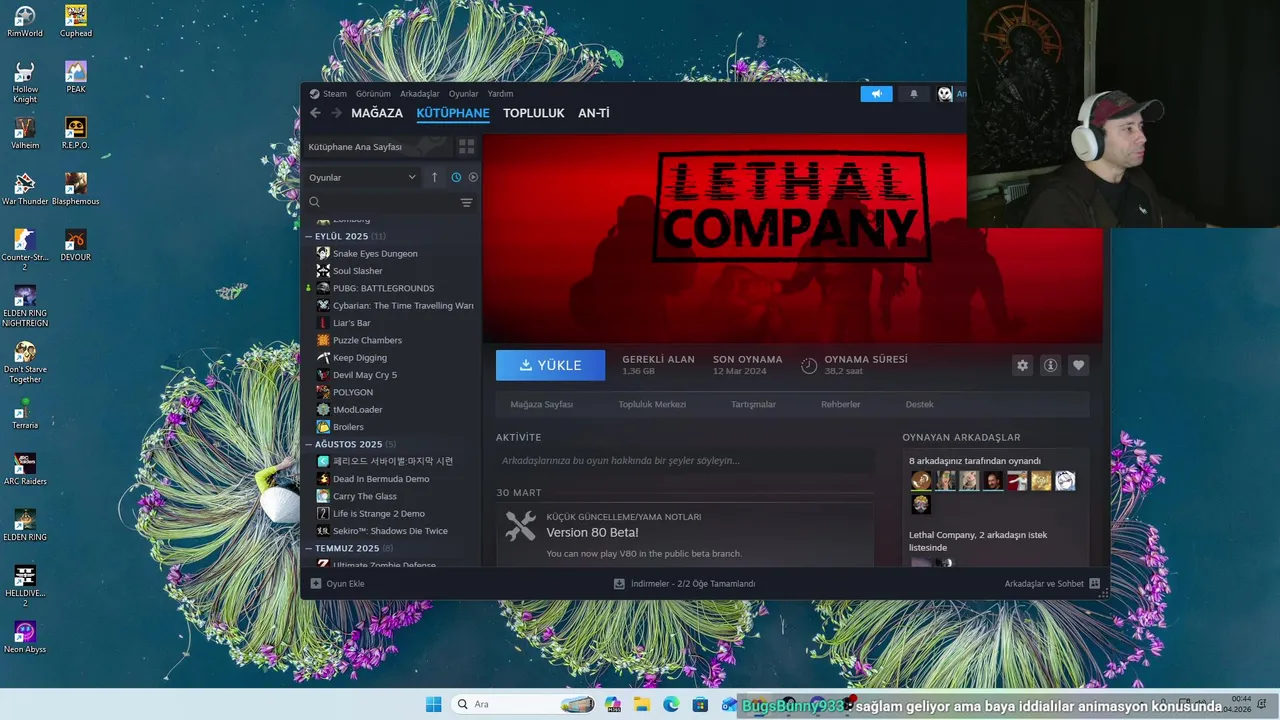Select the Hollow Knight desktop icon
Viewport: 1280px width, 720px height.
tap(25, 82)
